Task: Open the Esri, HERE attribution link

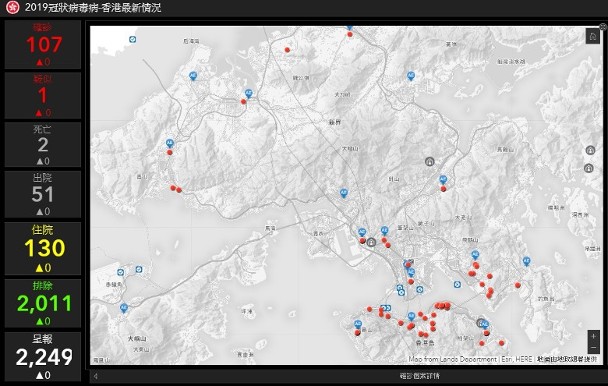Action: point(517,359)
